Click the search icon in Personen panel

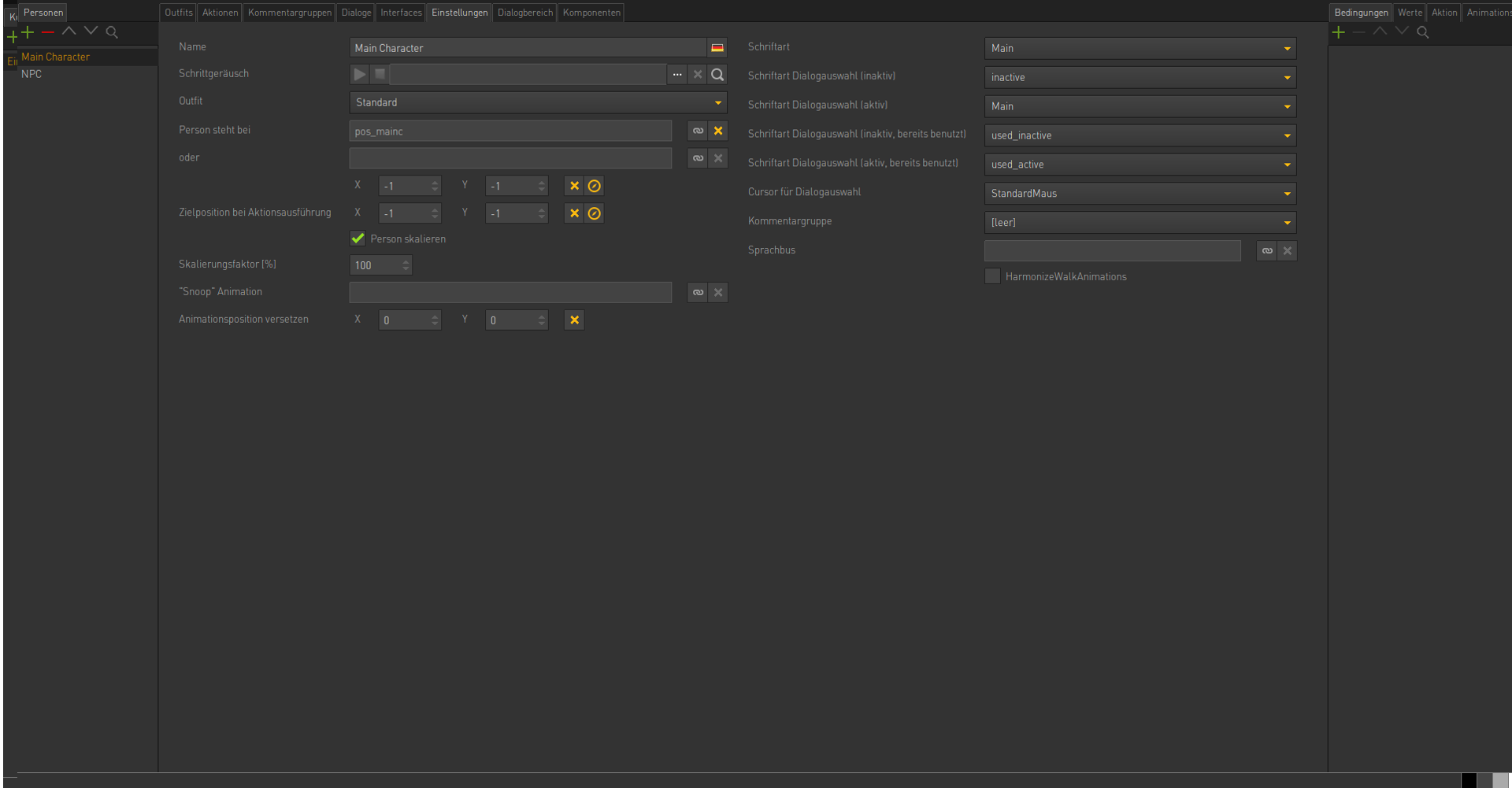pos(112,32)
